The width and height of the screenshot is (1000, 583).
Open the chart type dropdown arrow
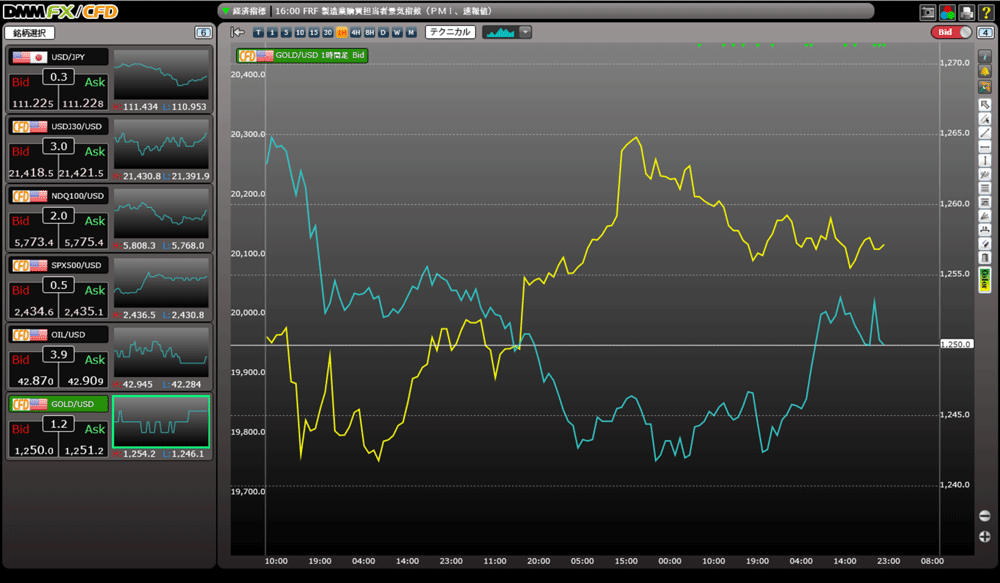click(x=526, y=32)
